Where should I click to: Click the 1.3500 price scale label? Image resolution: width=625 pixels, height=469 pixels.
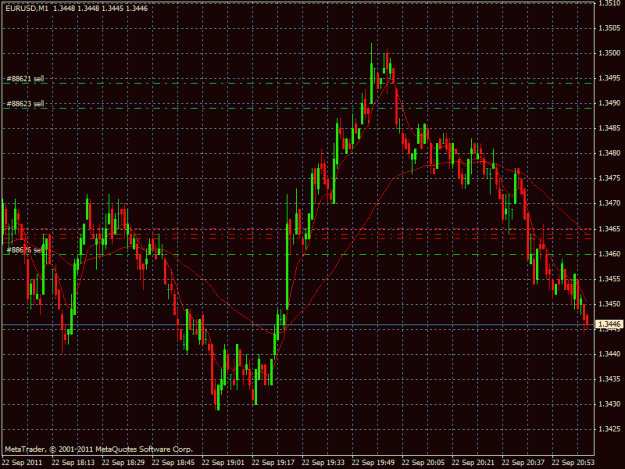point(609,53)
